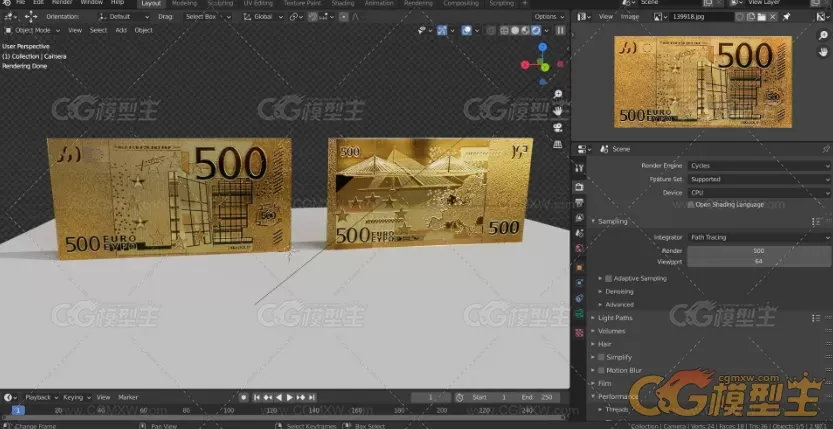Toggle the Open Shading Language checkbox
Viewport: 833px width, 429px height.
[691, 204]
